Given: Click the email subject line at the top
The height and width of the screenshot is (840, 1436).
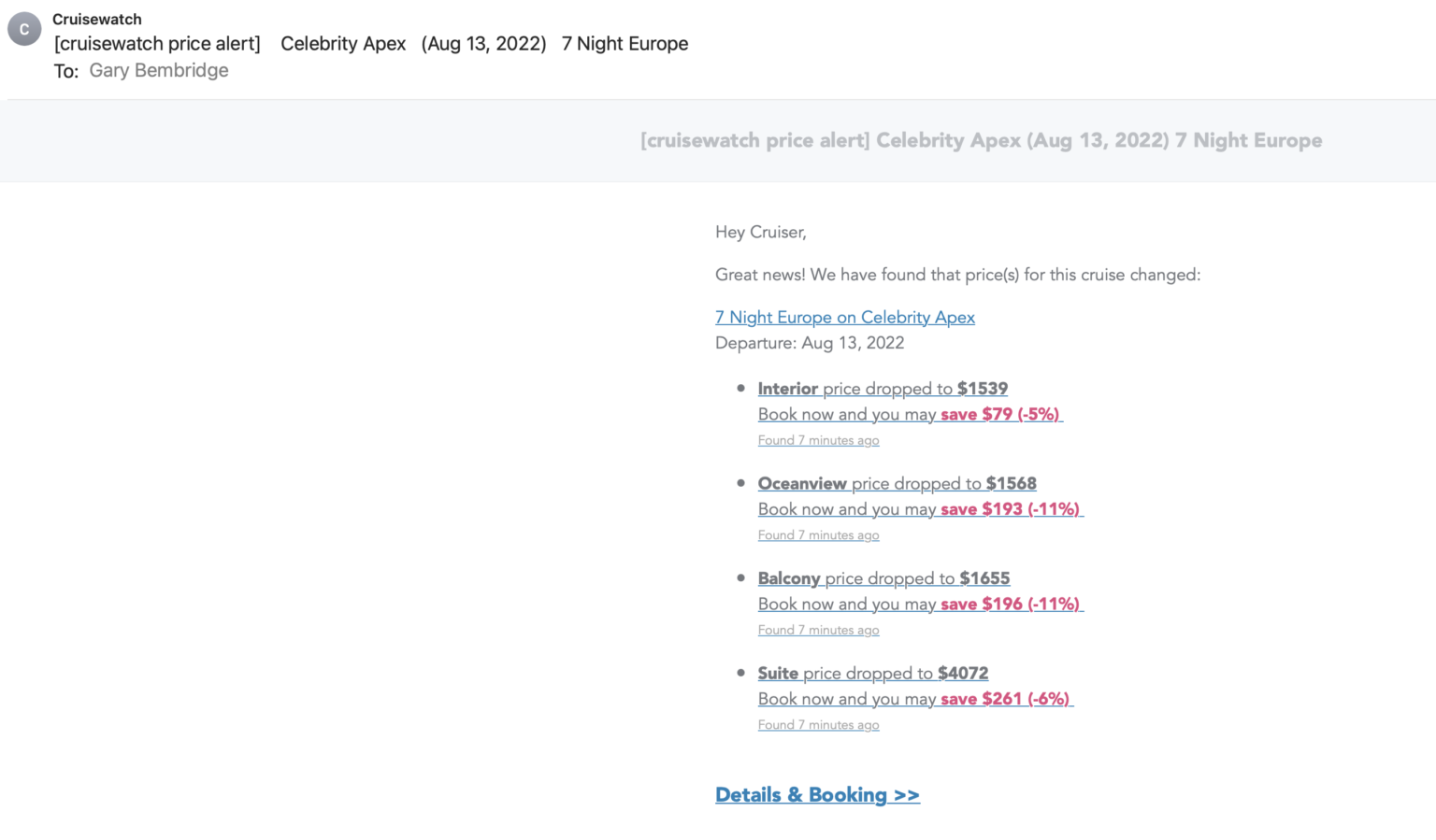Looking at the screenshot, I should [372, 43].
